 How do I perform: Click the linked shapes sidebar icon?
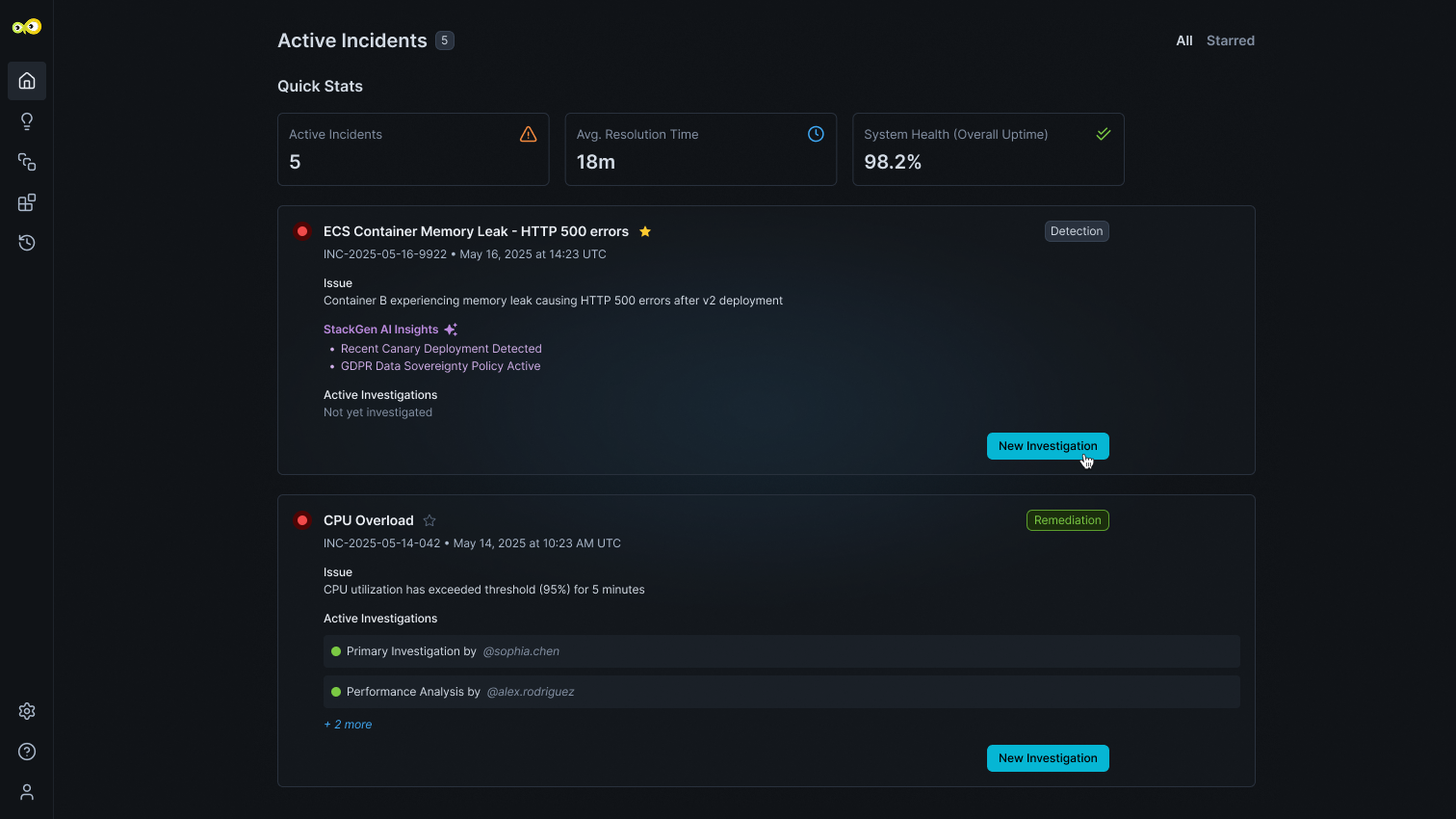[x=27, y=162]
